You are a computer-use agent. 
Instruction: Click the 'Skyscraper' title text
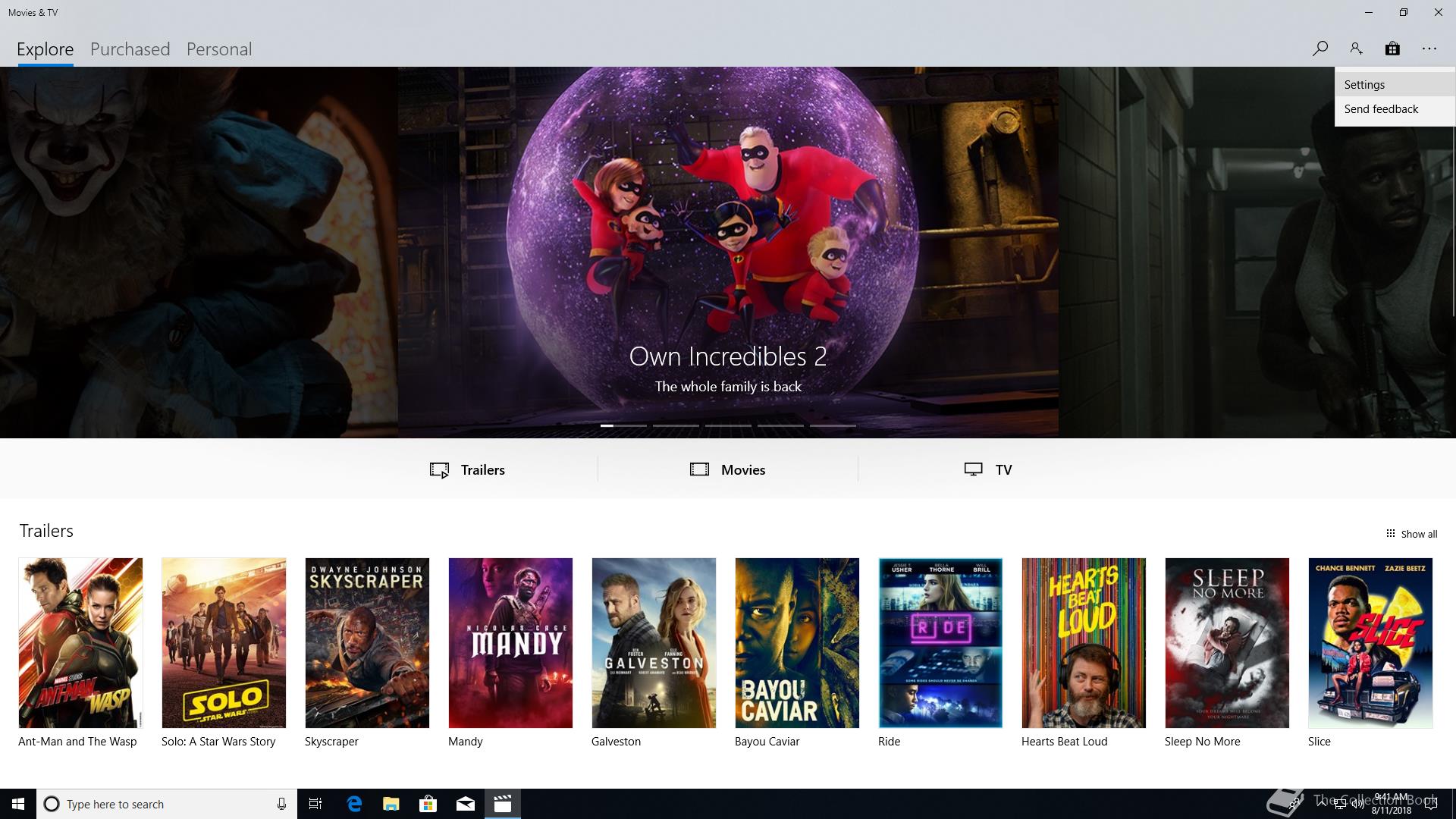331,742
